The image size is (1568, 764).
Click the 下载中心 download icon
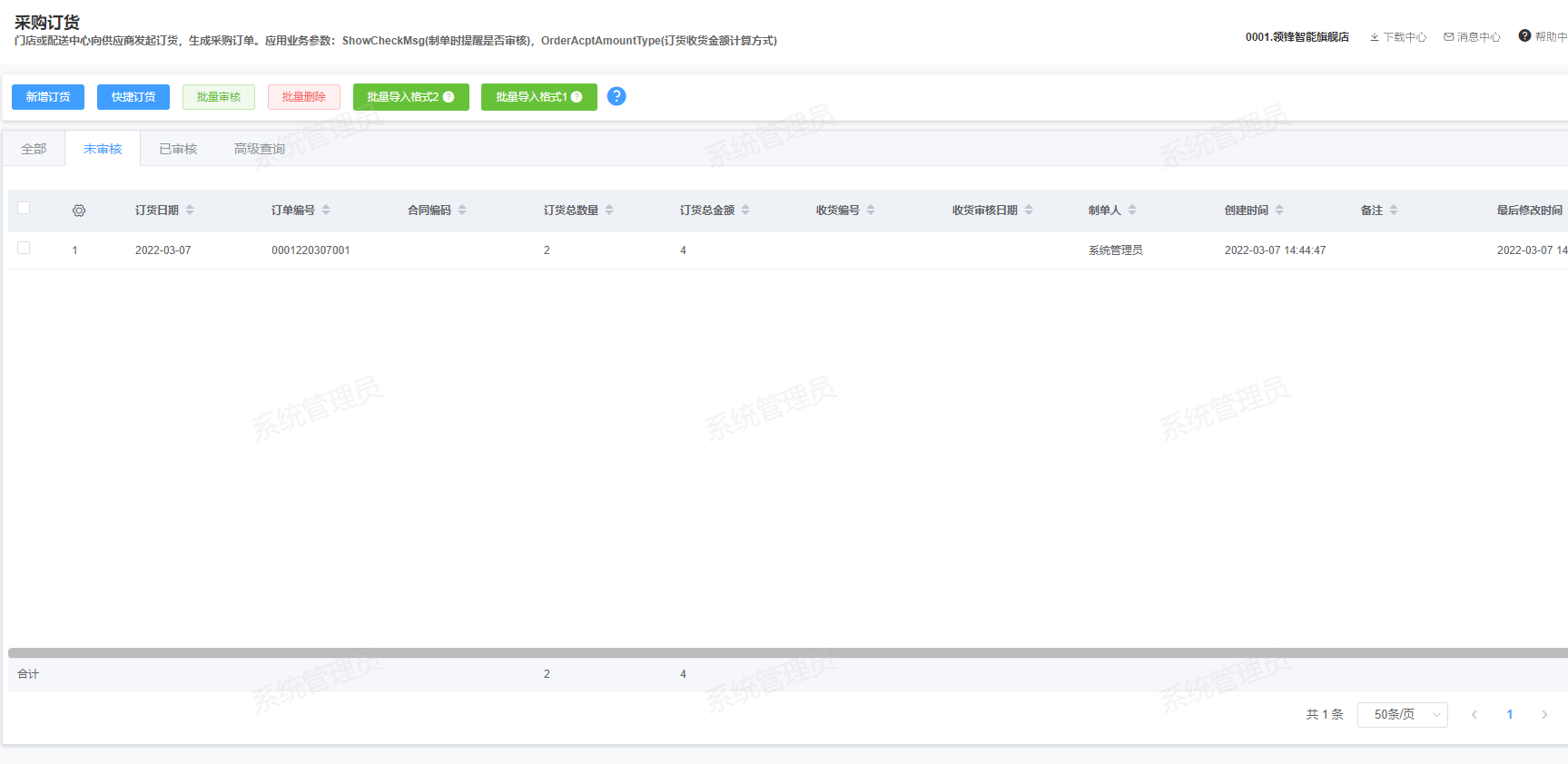pyautogui.click(x=1375, y=37)
